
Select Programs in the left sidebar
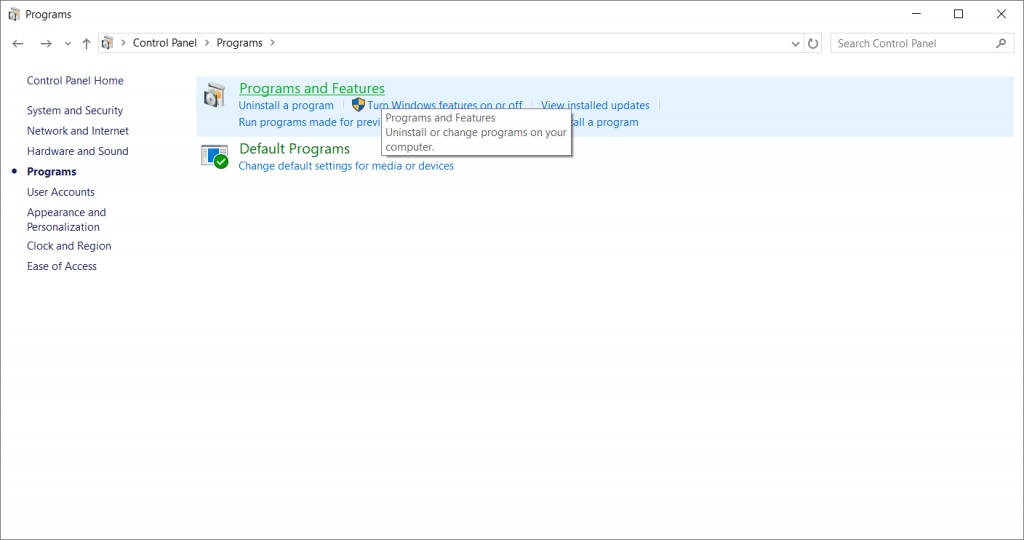click(52, 172)
